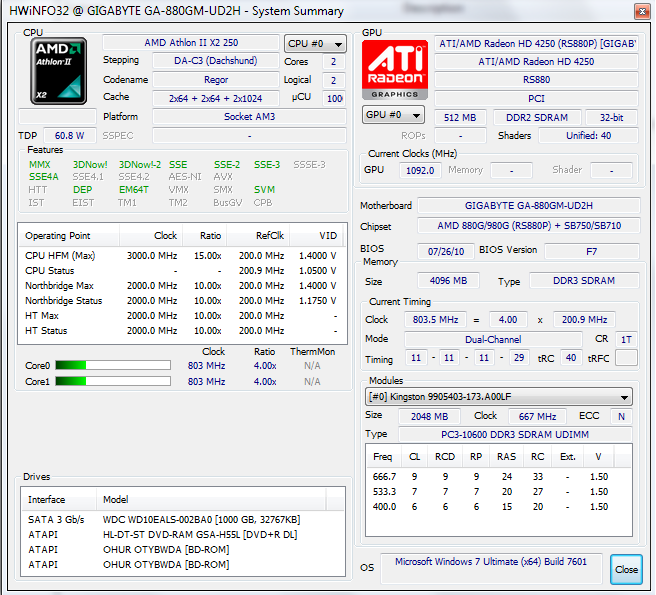Click the GIGABYTE GA-880GM-UD2H motherboard field
The height and width of the screenshot is (595, 656).
529,205
